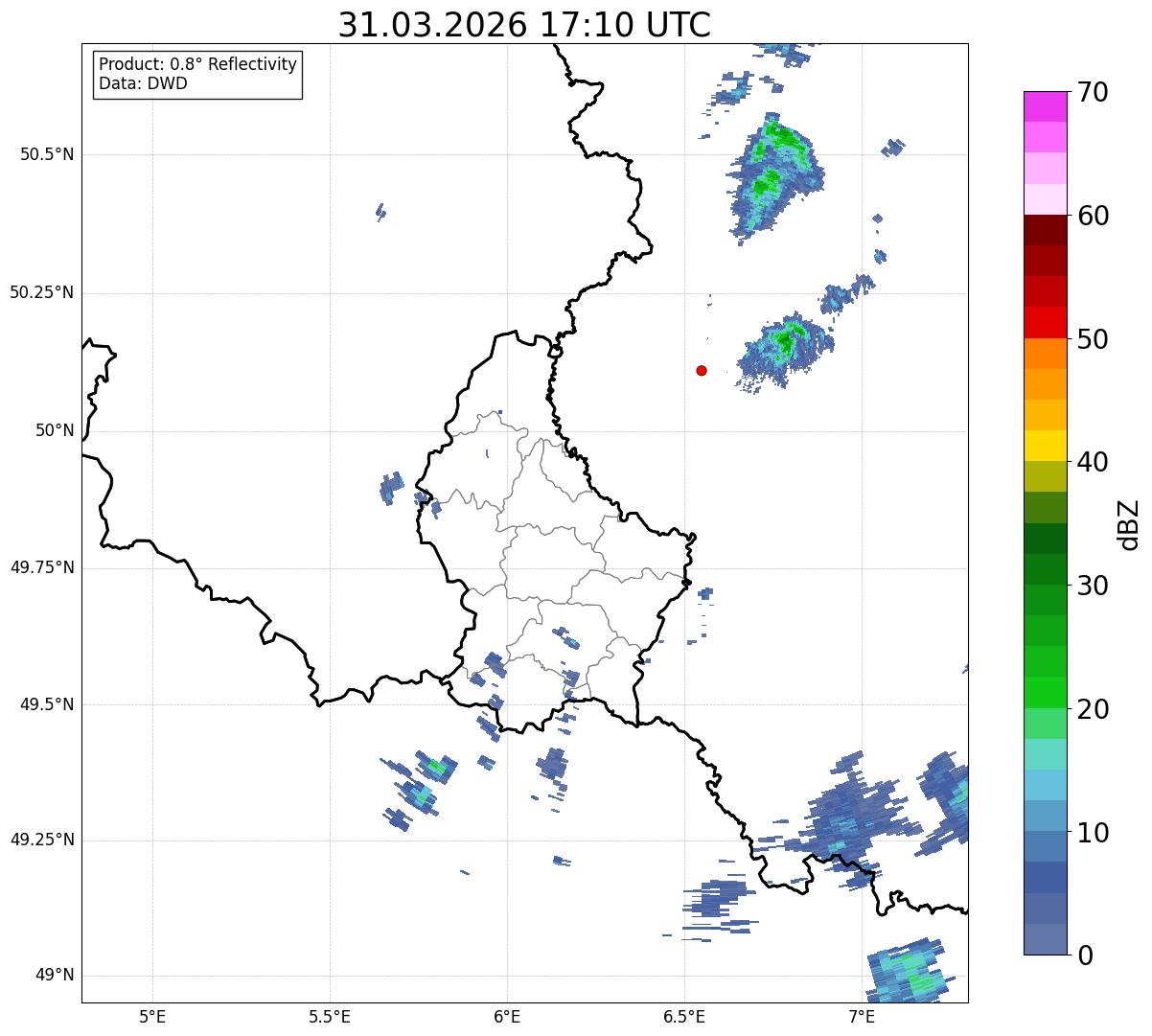Click the colorbar label 20
The width and height of the screenshot is (1152, 1036).
[1093, 709]
